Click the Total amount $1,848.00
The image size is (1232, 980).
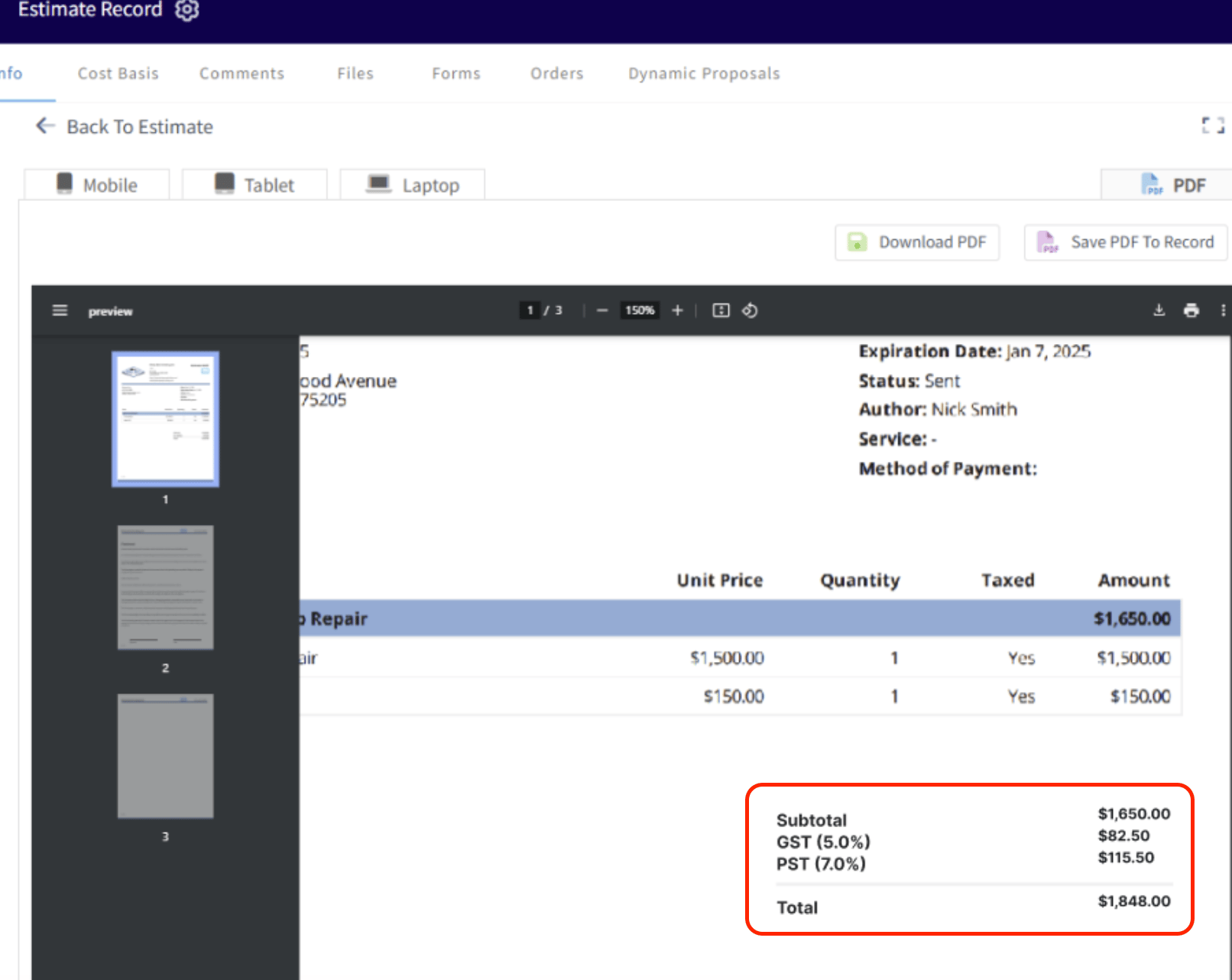[x=1134, y=901]
